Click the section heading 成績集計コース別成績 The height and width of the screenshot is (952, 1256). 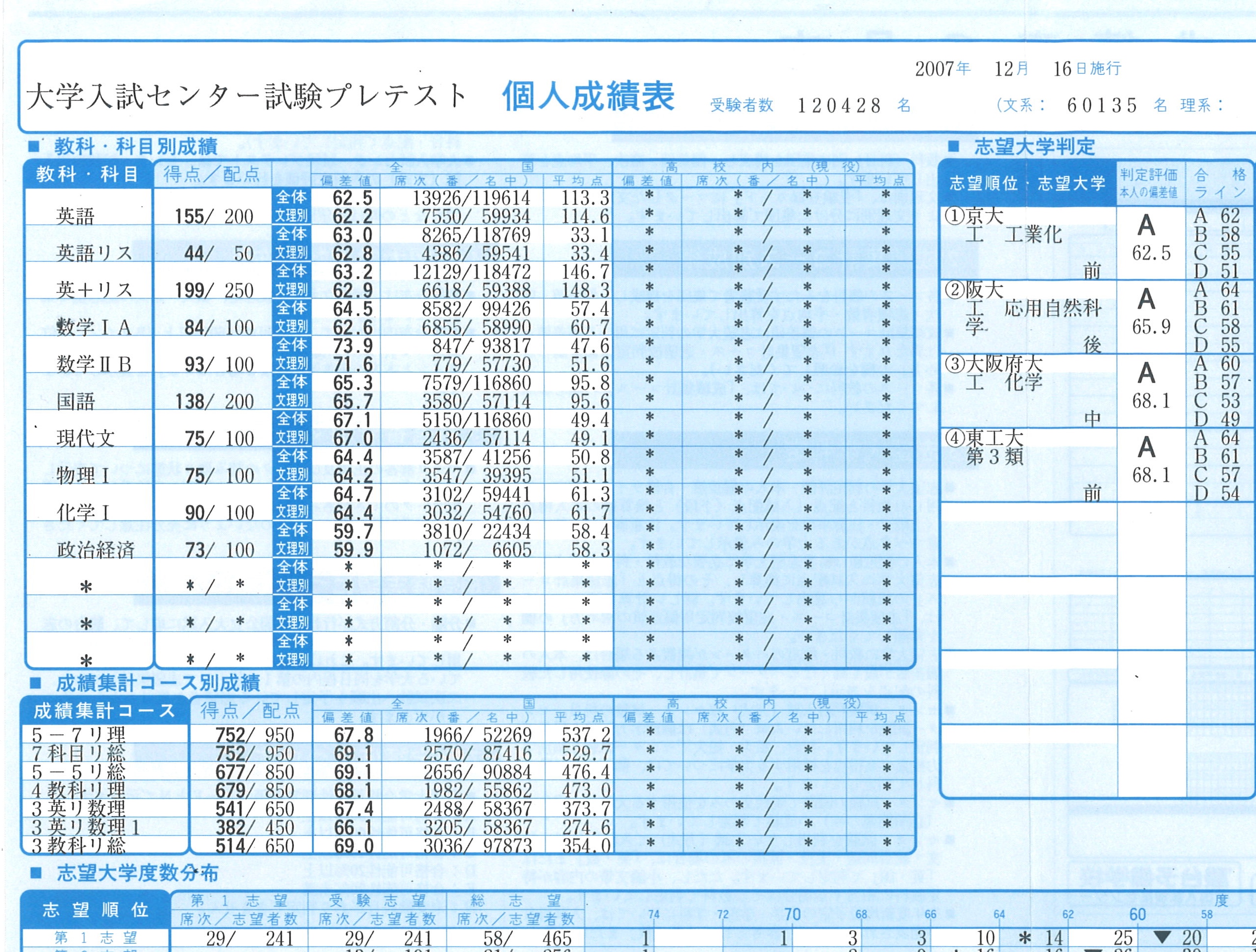click(158, 683)
